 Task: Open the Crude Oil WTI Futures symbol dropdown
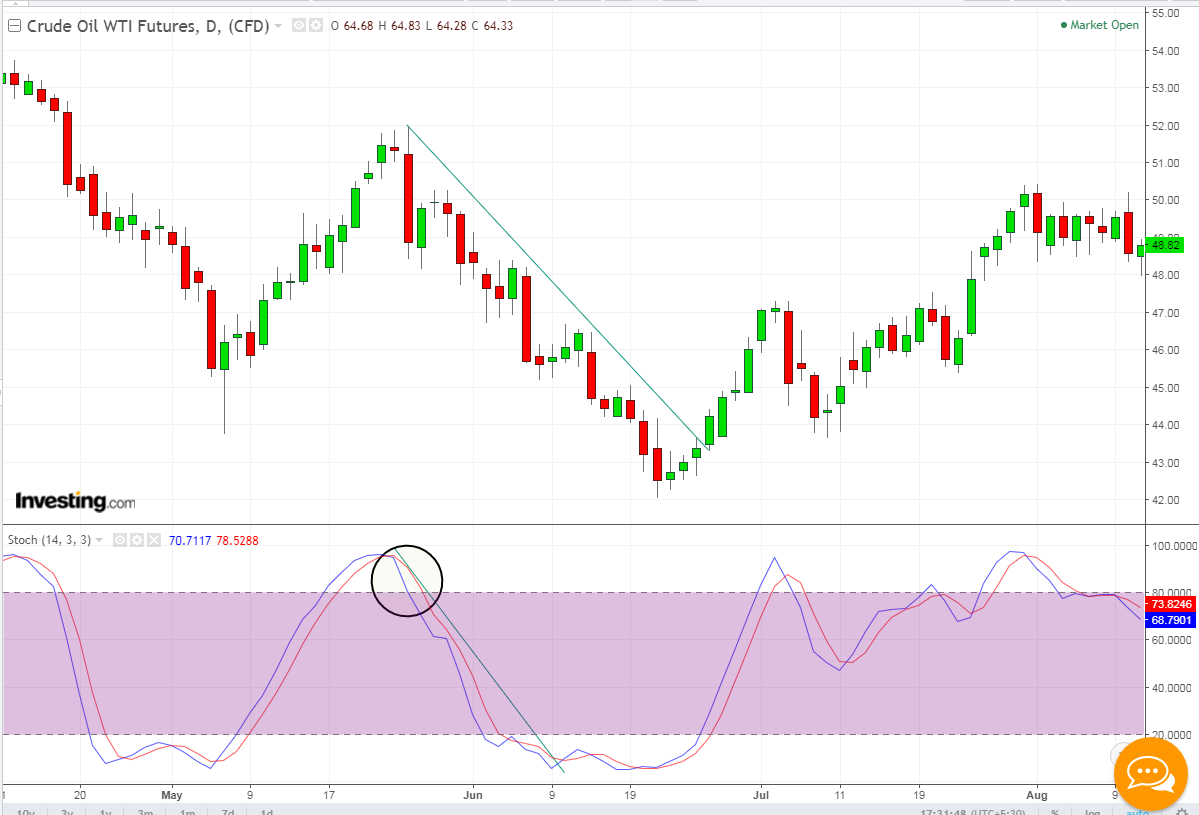[x=278, y=26]
